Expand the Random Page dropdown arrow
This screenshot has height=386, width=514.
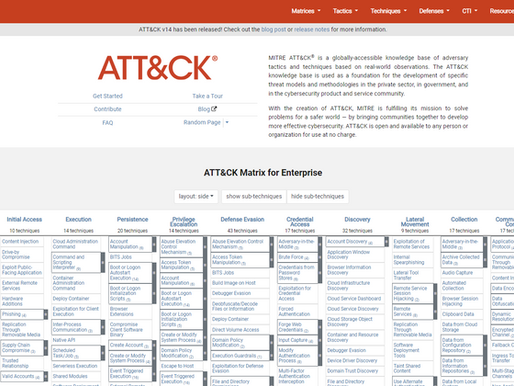point(227,122)
